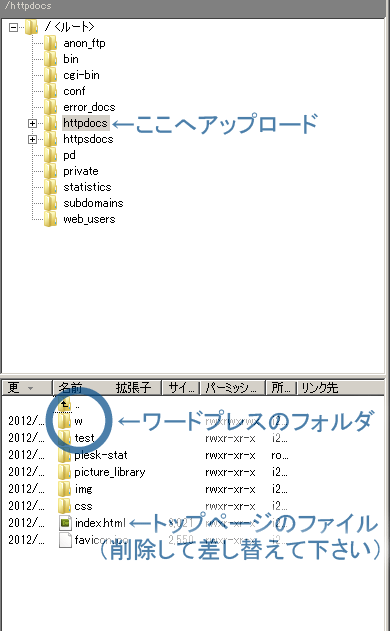390x631 pixels.
Task: Select the date cell of css row
Action: point(26,506)
